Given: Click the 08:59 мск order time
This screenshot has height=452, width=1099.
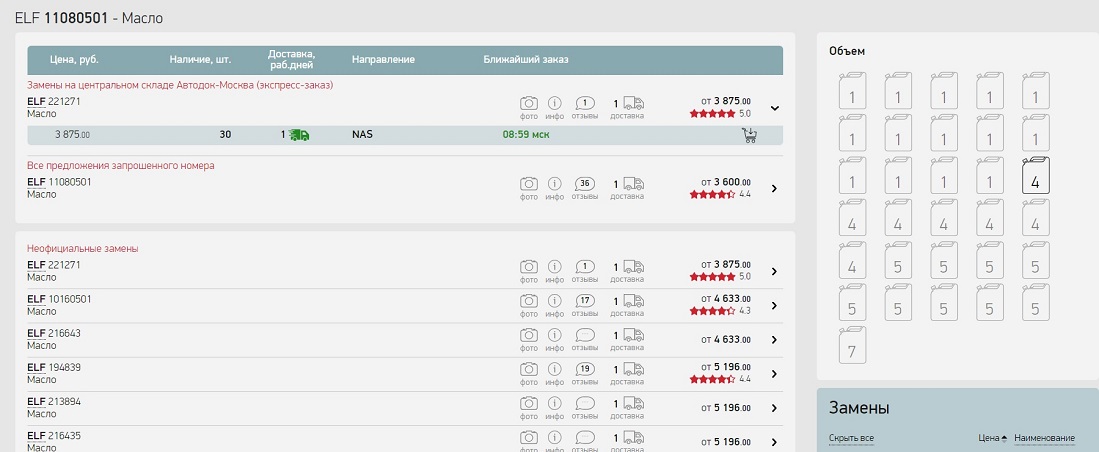Looking at the screenshot, I should pyautogui.click(x=526, y=135).
